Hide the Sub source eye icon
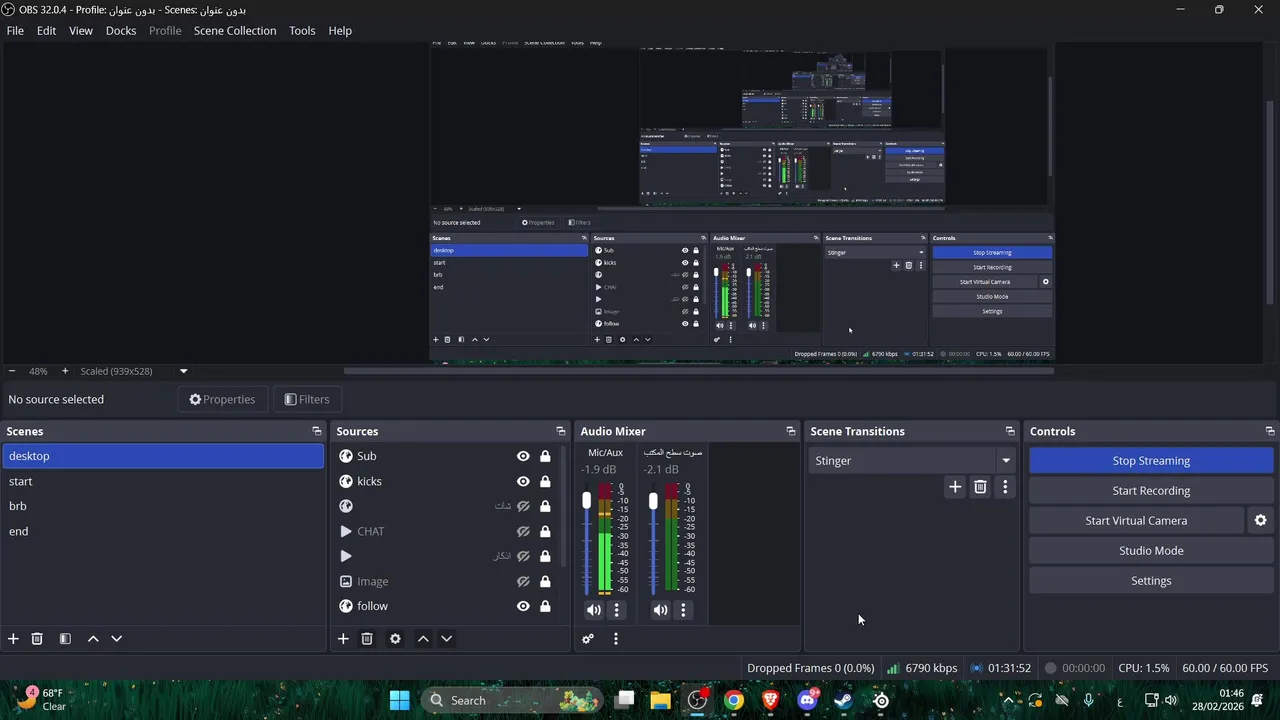This screenshot has height=720, width=1280. (523, 456)
